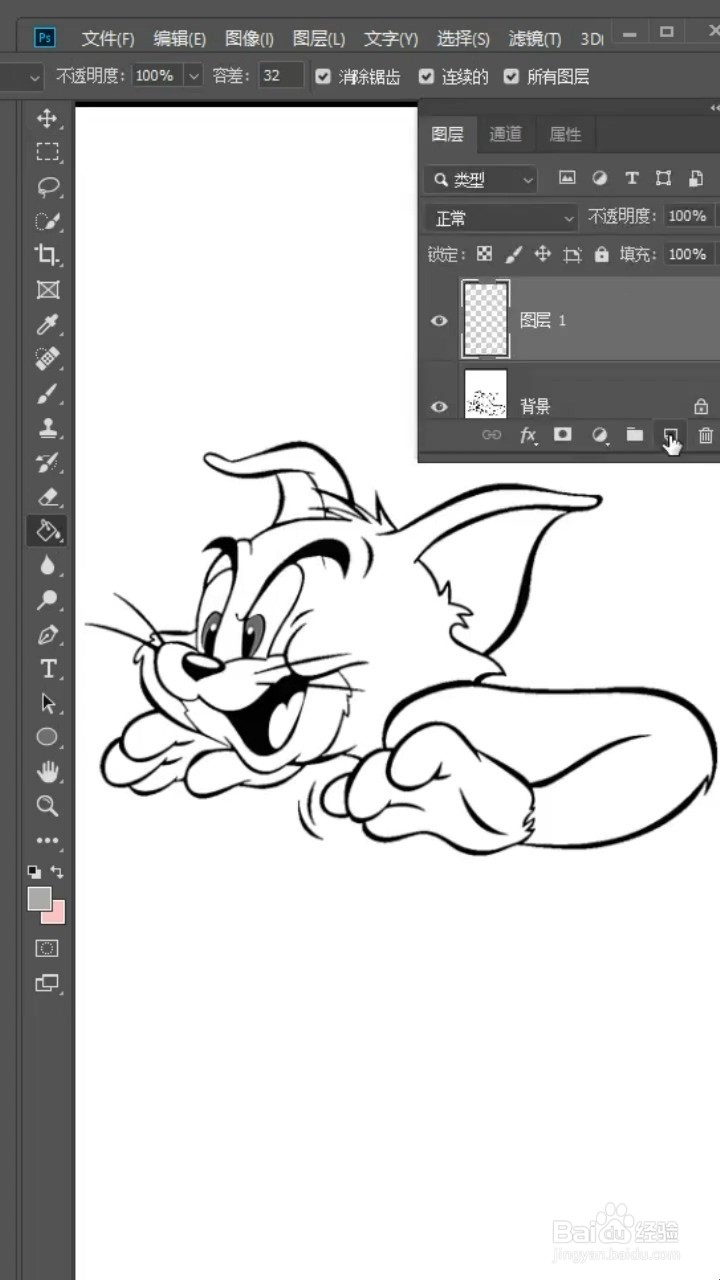Add a layer style with fx
The width and height of the screenshot is (720, 1280).
pos(528,435)
